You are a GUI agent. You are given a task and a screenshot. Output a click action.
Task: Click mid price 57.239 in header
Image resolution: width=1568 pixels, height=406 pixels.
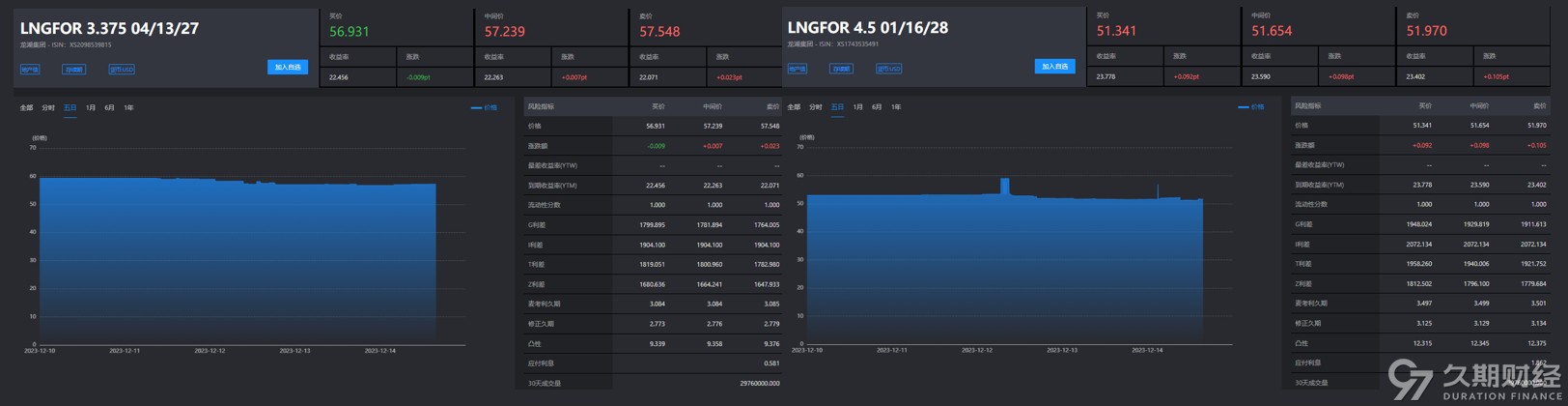click(x=505, y=32)
